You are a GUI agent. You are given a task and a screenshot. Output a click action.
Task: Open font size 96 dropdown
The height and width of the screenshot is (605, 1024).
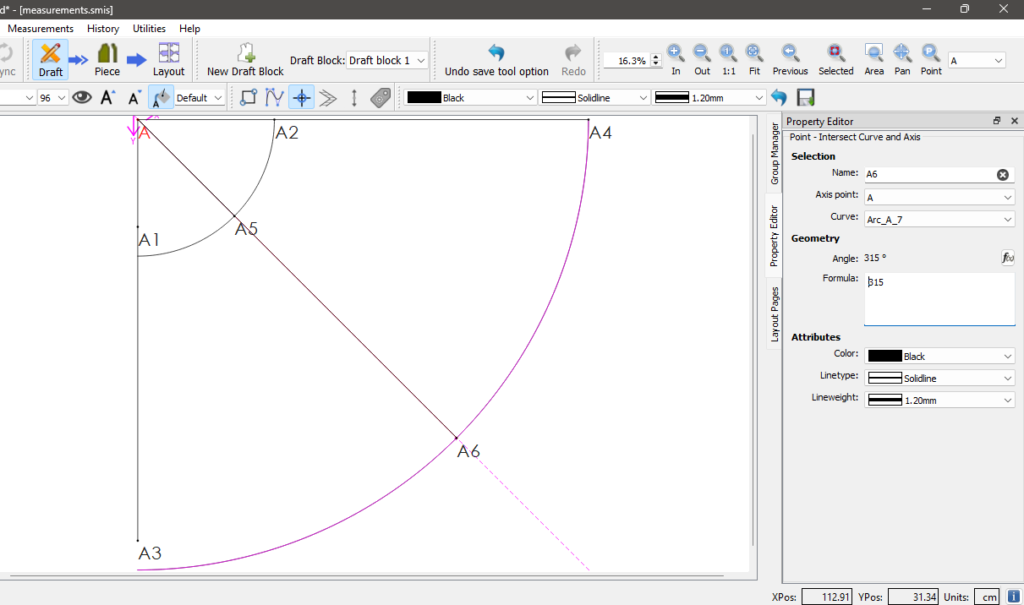pyautogui.click(x=52, y=97)
